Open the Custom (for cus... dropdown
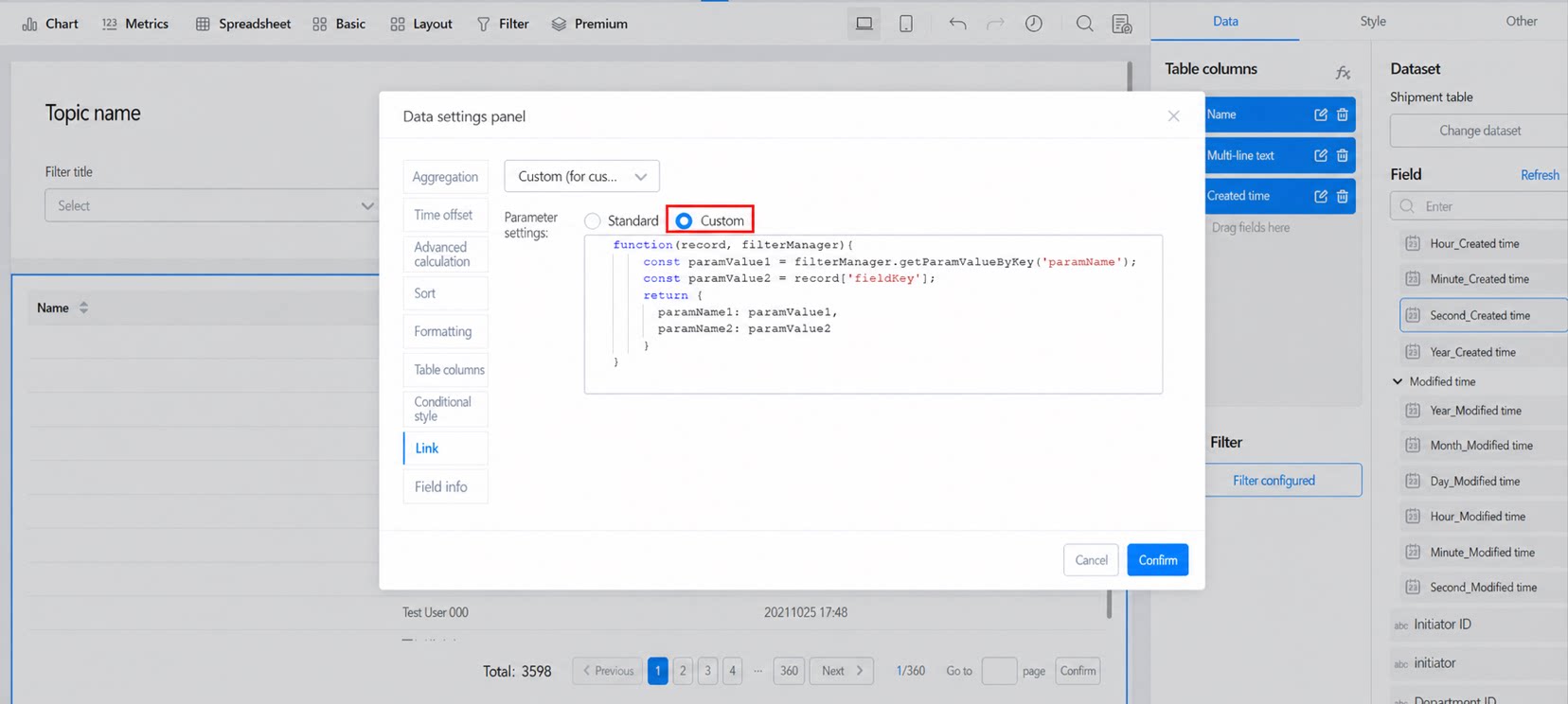The image size is (1568, 704). point(581,176)
